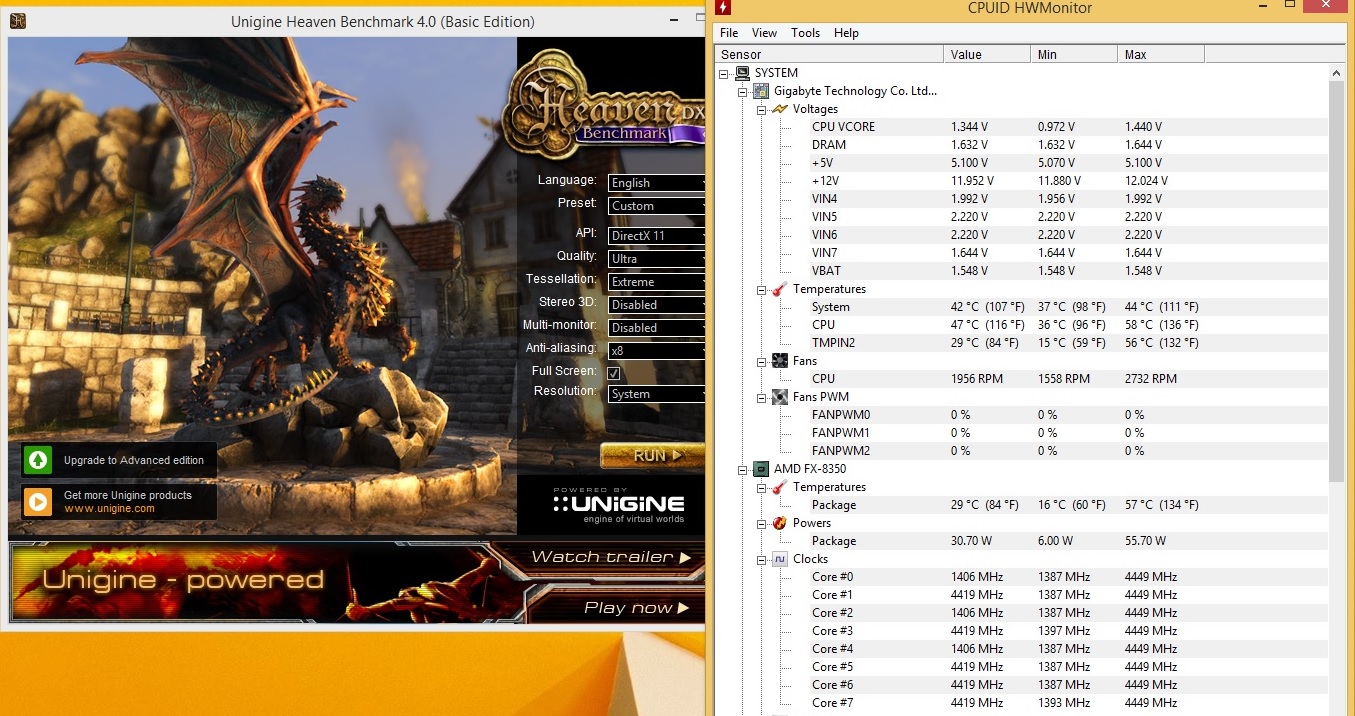Click the Gigabyte motherboard icon
The width and height of the screenshot is (1355, 716).
(x=761, y=91)
